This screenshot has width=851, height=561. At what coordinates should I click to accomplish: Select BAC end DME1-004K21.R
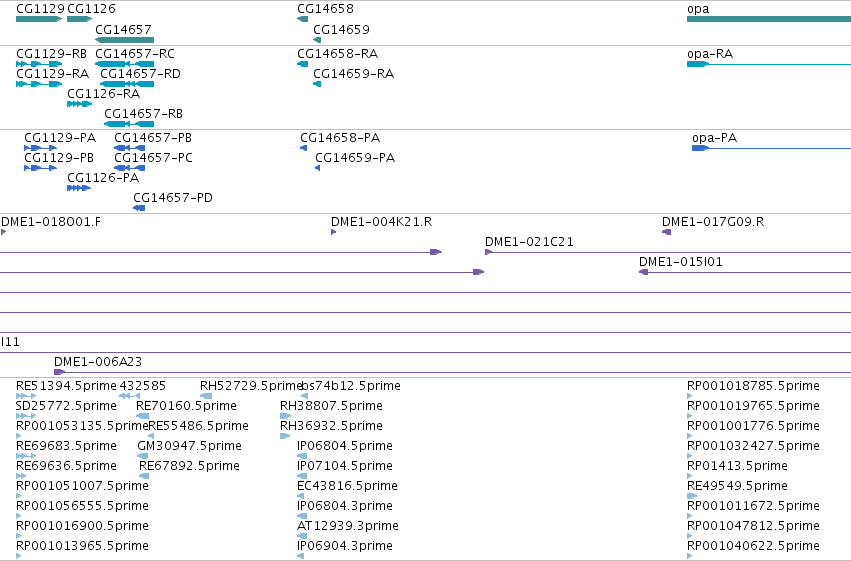point(334,232)
